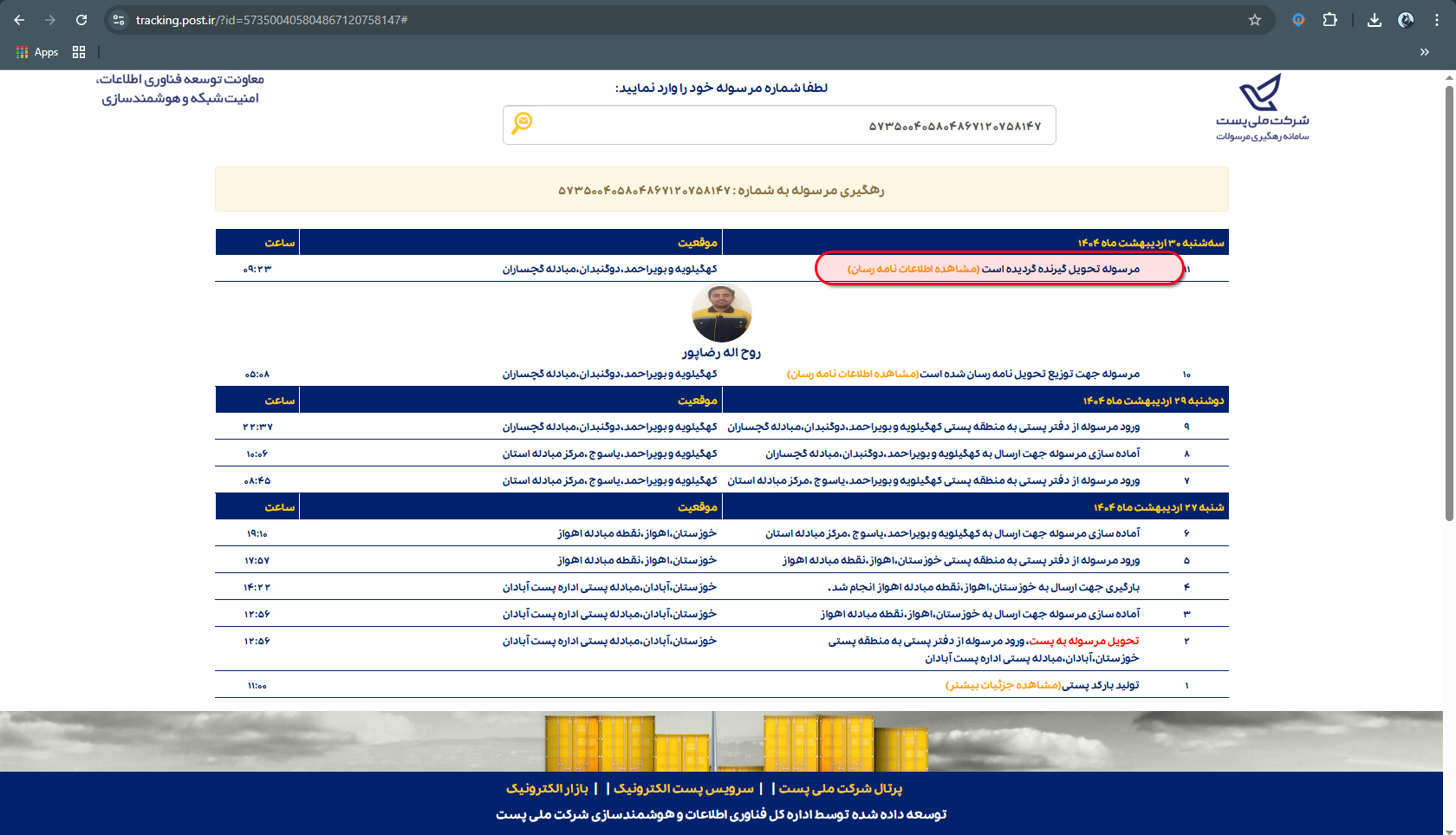Click row 11 delivered status text
The height and width of the screenshot is (835, 1456).
tap(1061, 269)
